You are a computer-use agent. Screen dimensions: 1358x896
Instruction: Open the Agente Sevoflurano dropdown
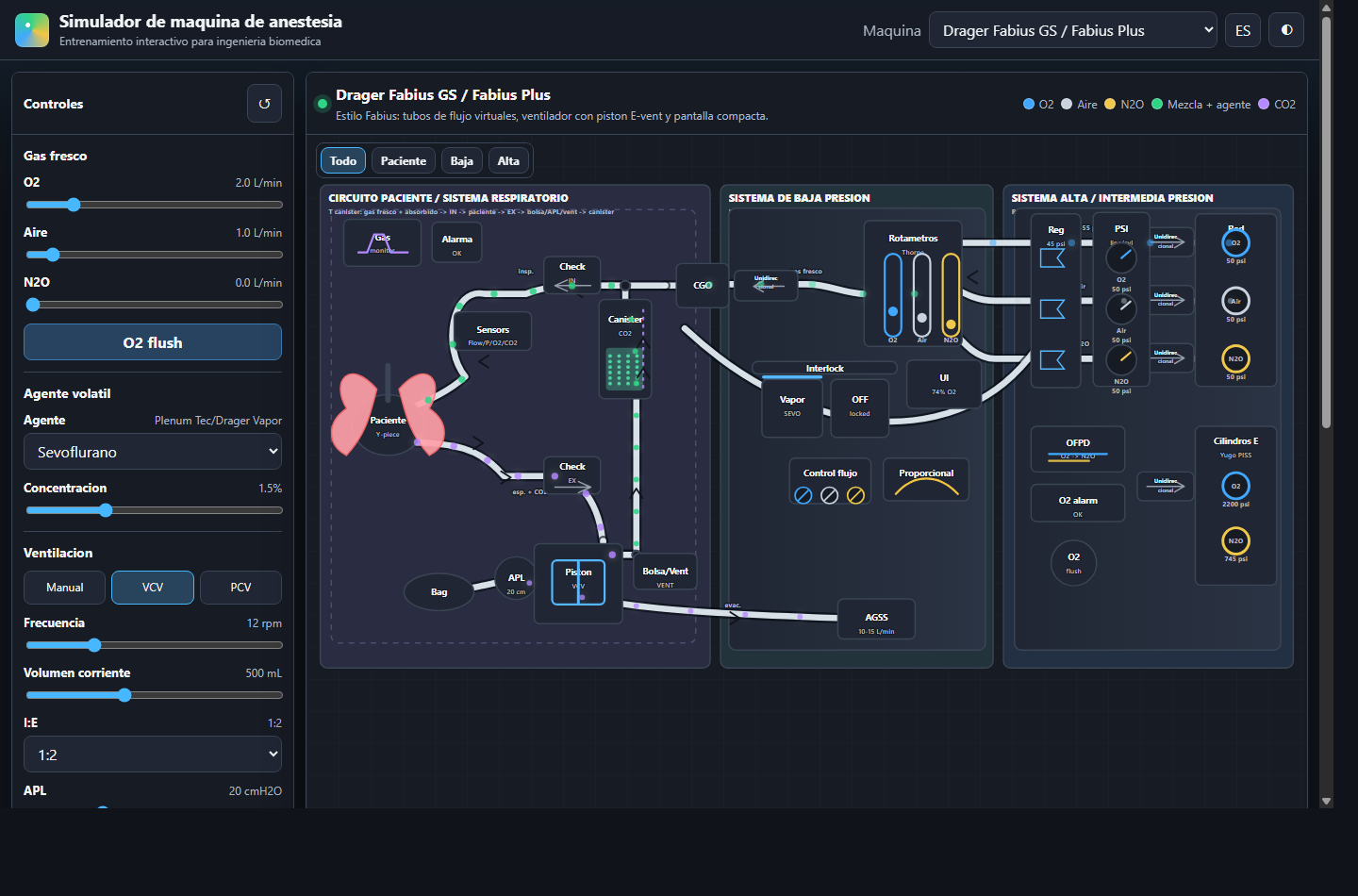click(x=153, y=452)
